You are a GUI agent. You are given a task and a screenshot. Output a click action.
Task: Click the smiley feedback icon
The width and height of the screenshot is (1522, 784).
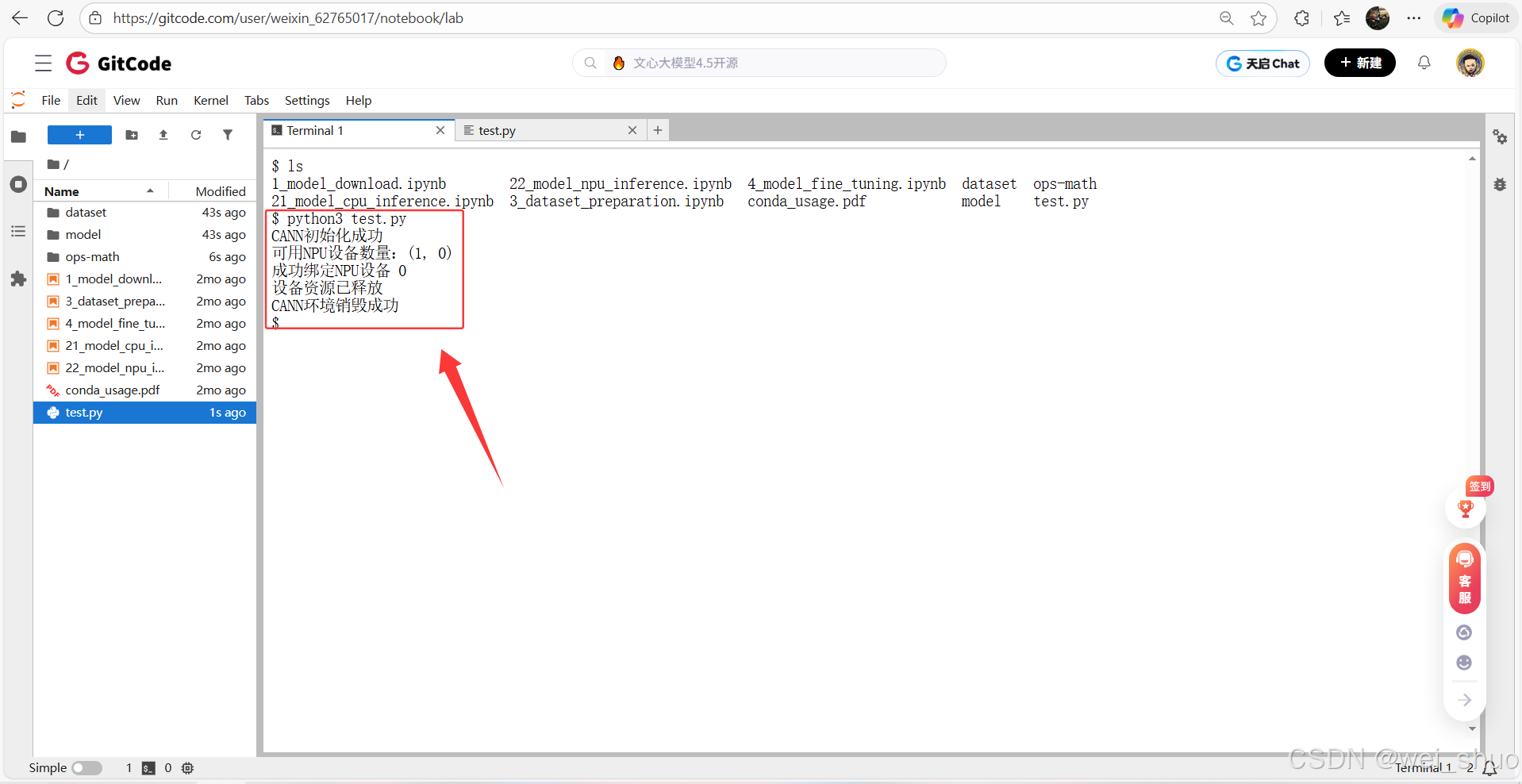tap(1464, 663)
